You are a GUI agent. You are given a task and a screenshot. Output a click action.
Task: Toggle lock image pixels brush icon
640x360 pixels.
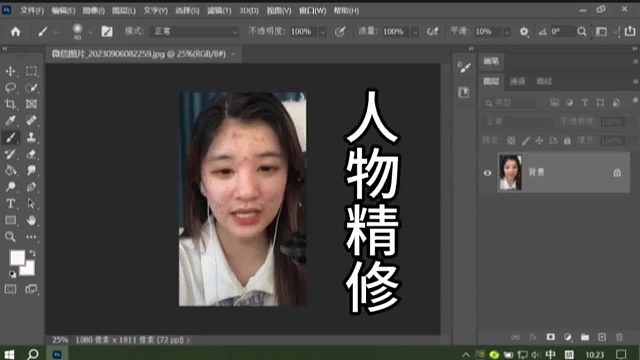(x=526, y=140)
